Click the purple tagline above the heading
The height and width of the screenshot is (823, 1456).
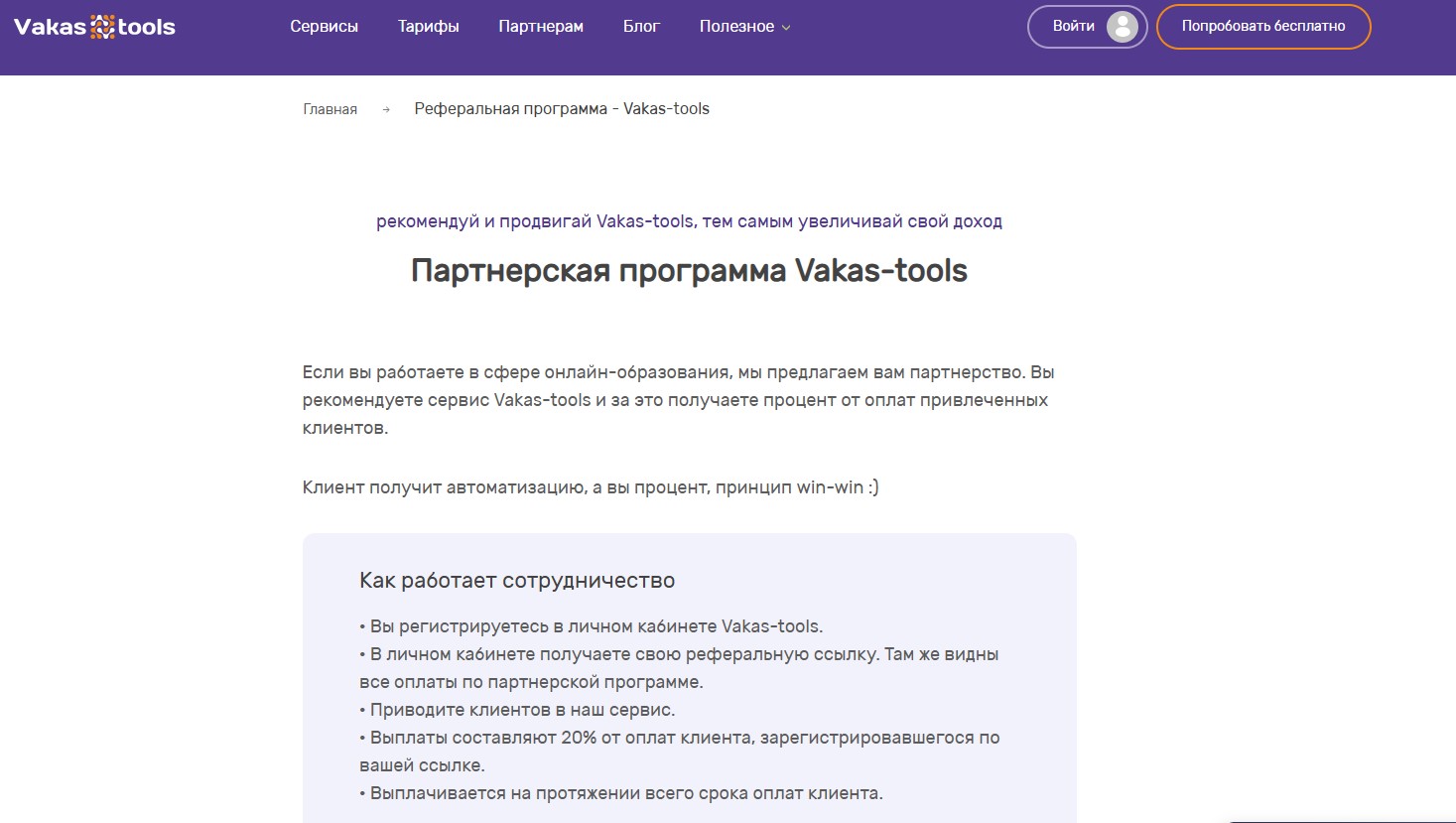689,221
